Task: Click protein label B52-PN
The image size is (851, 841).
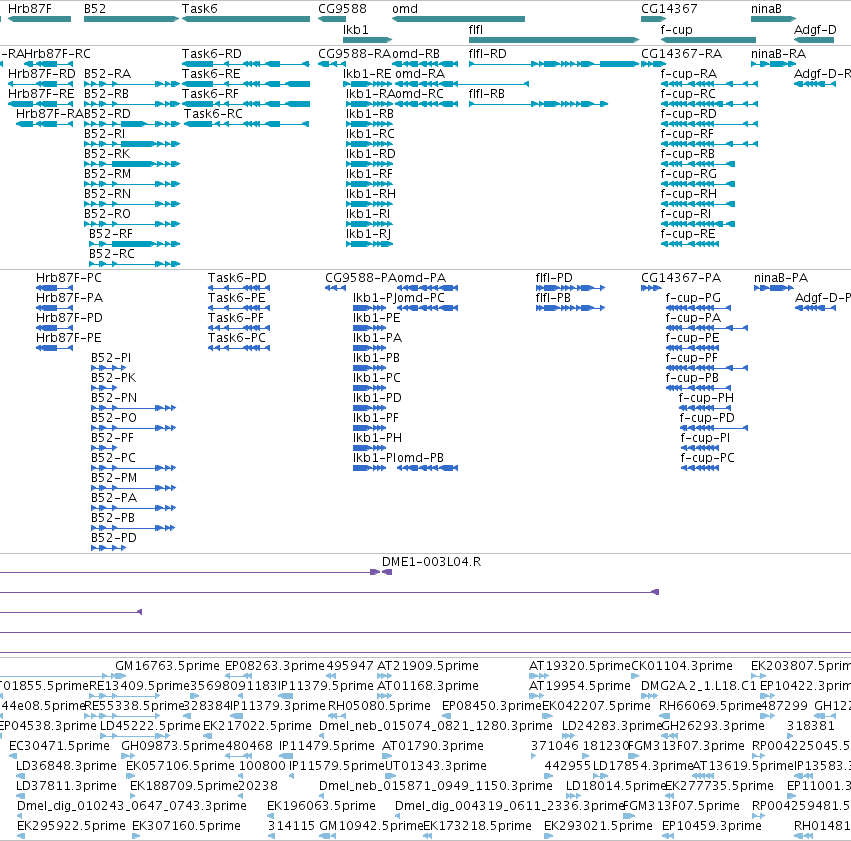Action: [x=114, y=398]
